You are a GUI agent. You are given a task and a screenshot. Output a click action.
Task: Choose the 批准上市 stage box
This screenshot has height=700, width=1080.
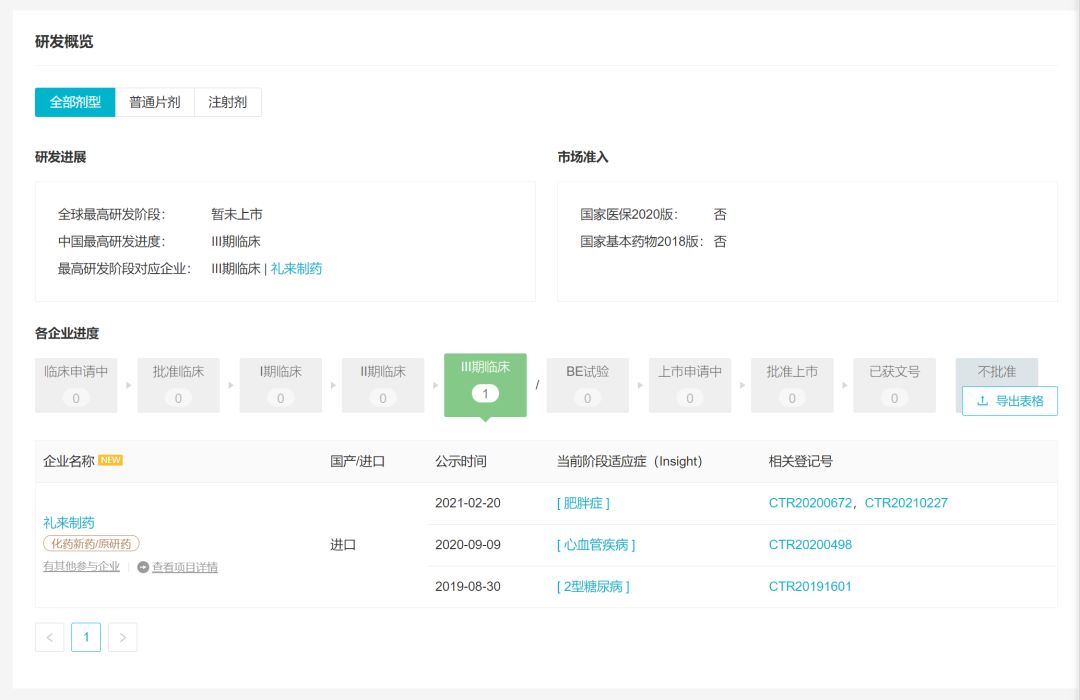[792, 385]
